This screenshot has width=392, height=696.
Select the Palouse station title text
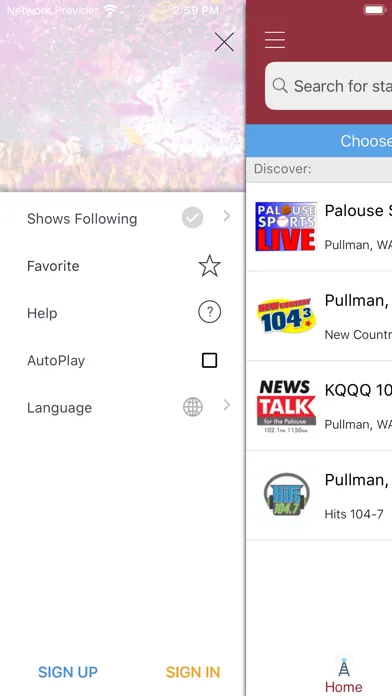[358, 210]
